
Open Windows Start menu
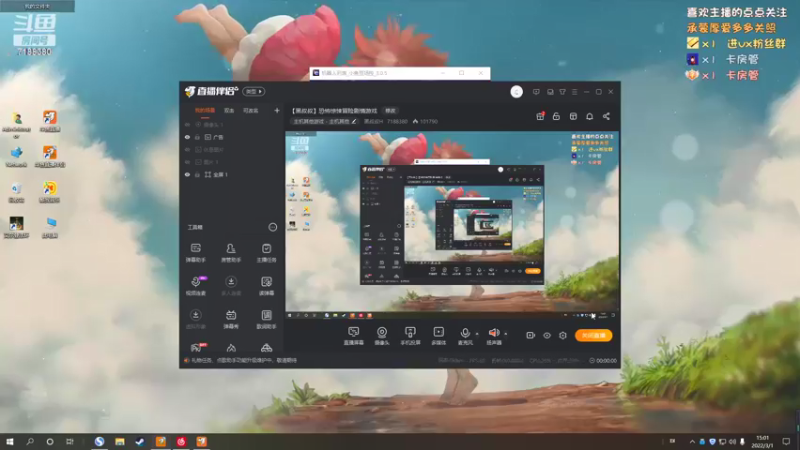[10, 442]
